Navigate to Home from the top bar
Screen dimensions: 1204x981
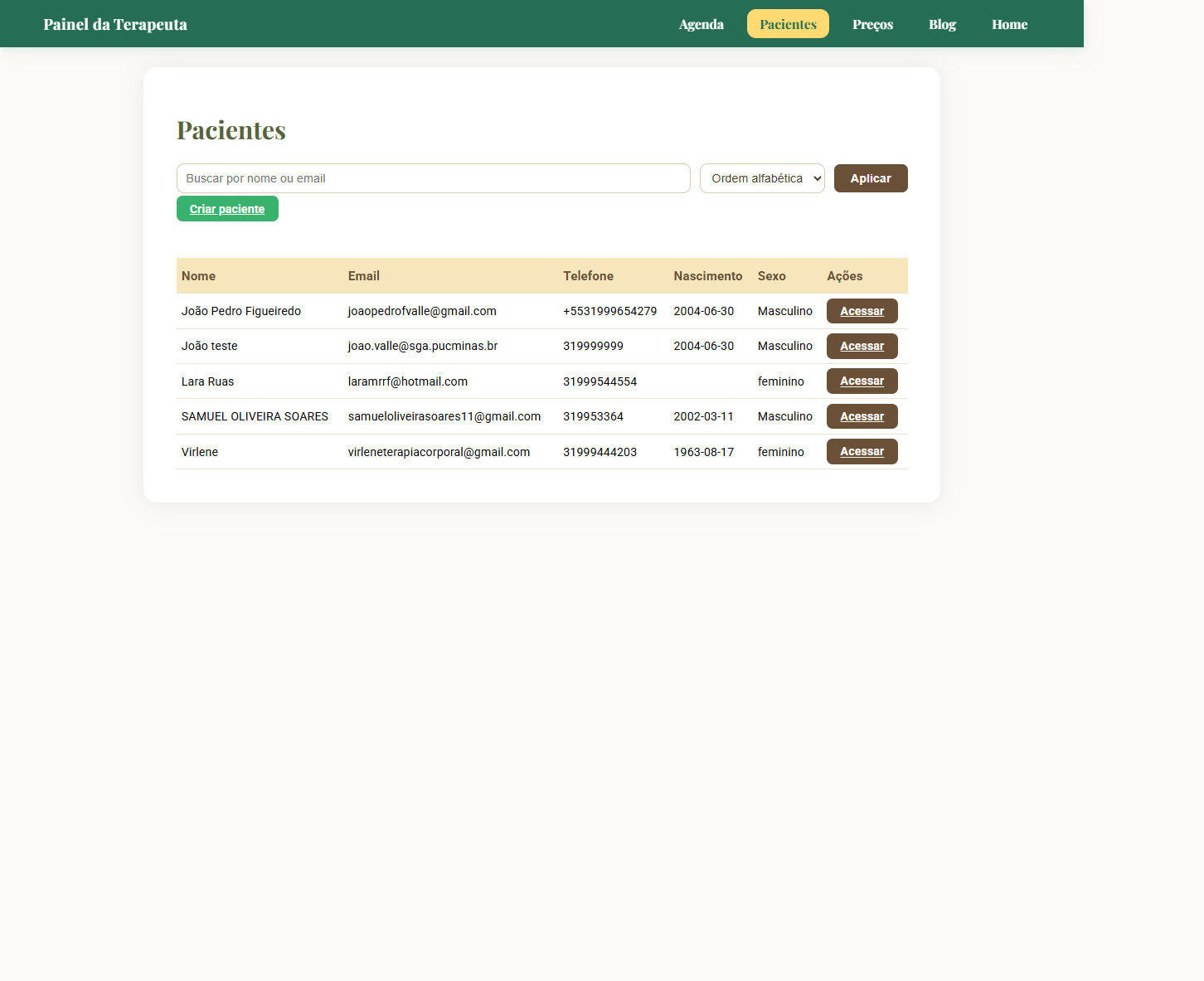(1009, 24)
